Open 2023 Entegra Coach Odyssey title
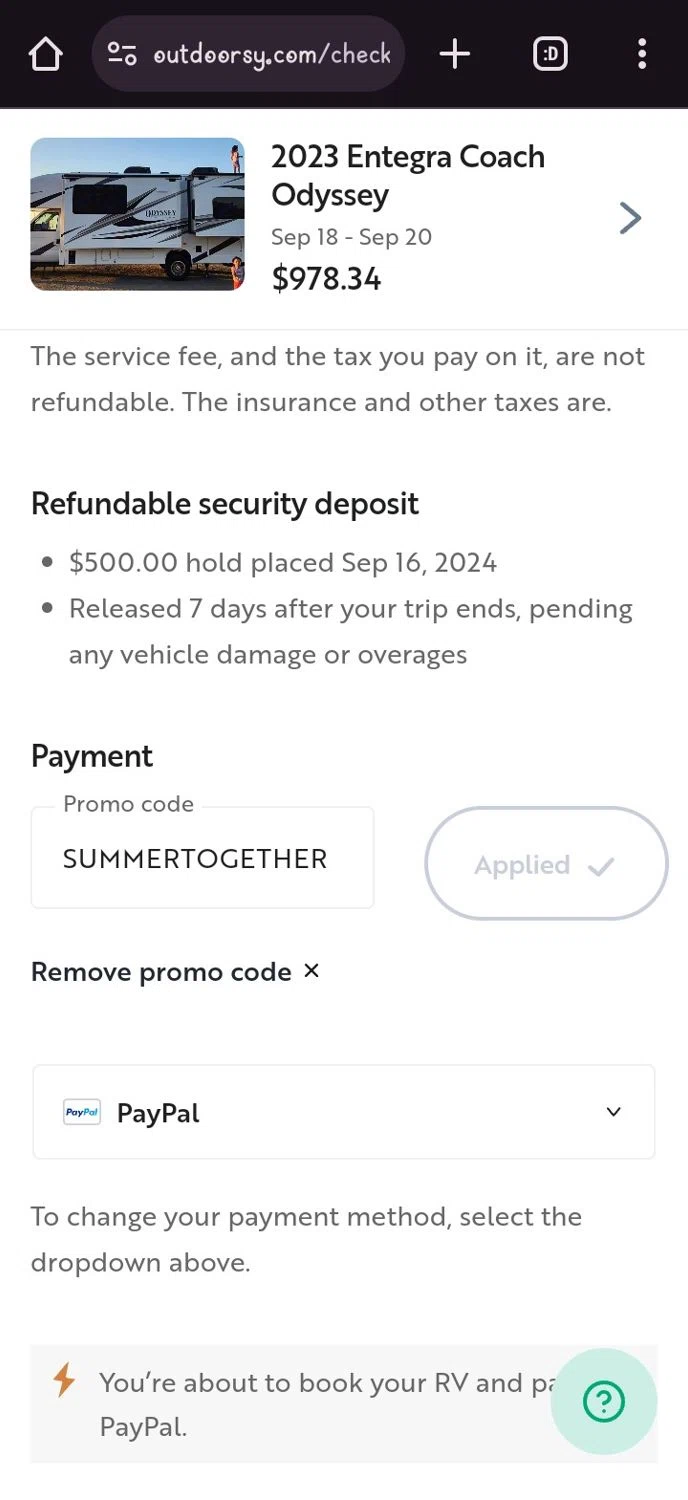 [408, 175]
